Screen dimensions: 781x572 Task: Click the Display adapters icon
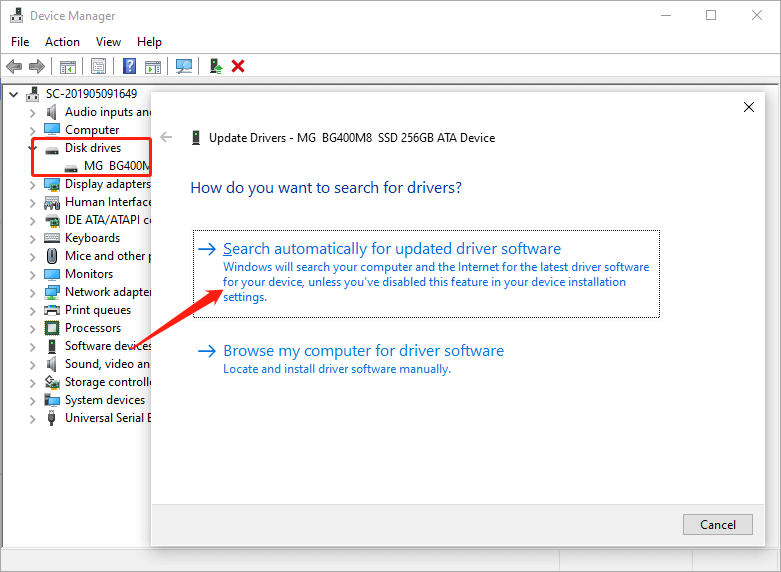[x=52, y=184]
